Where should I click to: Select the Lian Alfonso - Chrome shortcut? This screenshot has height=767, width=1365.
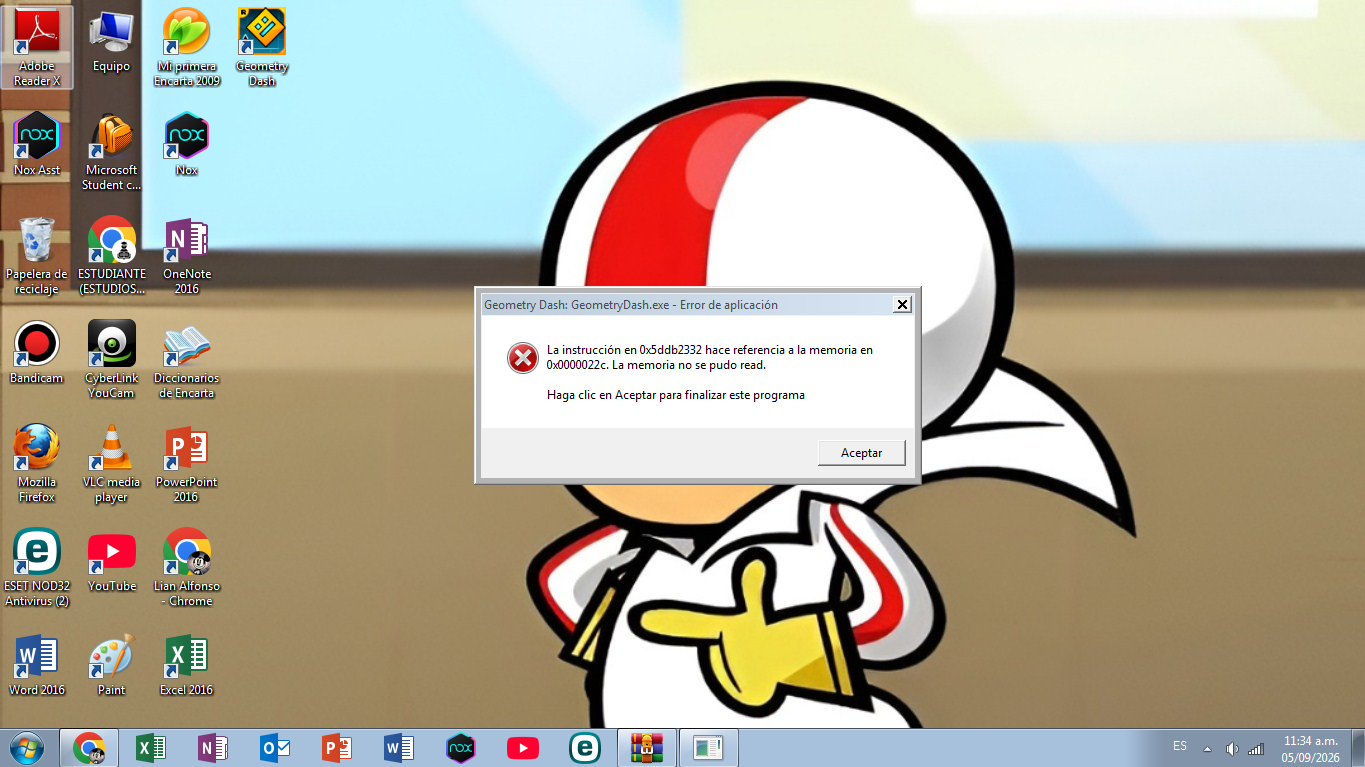pyautogui.click(x=187, y=568)
